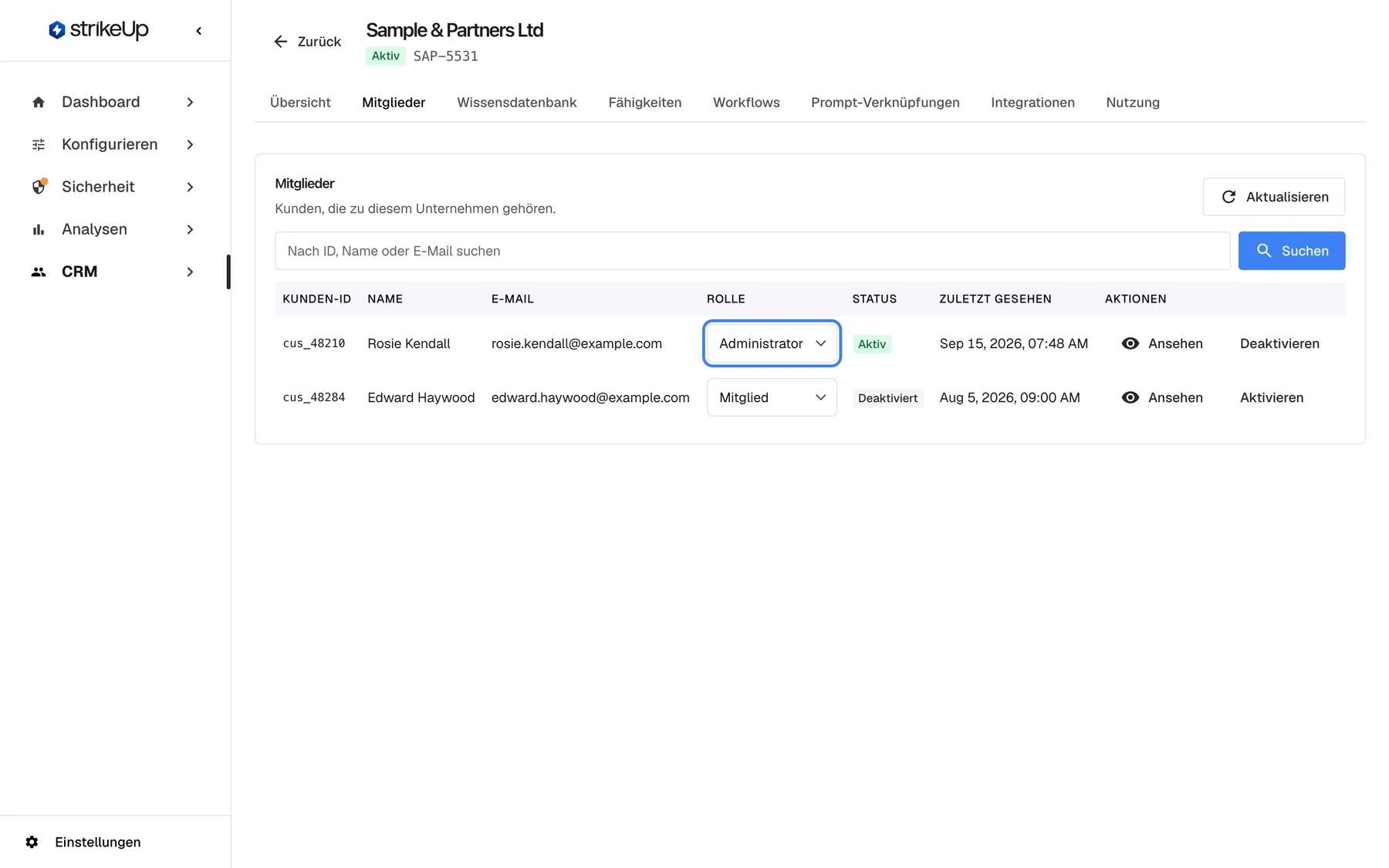Click the Deaktiviert status badge
The height and width of the screenshot is (868, 1389).
coord(887,398)
